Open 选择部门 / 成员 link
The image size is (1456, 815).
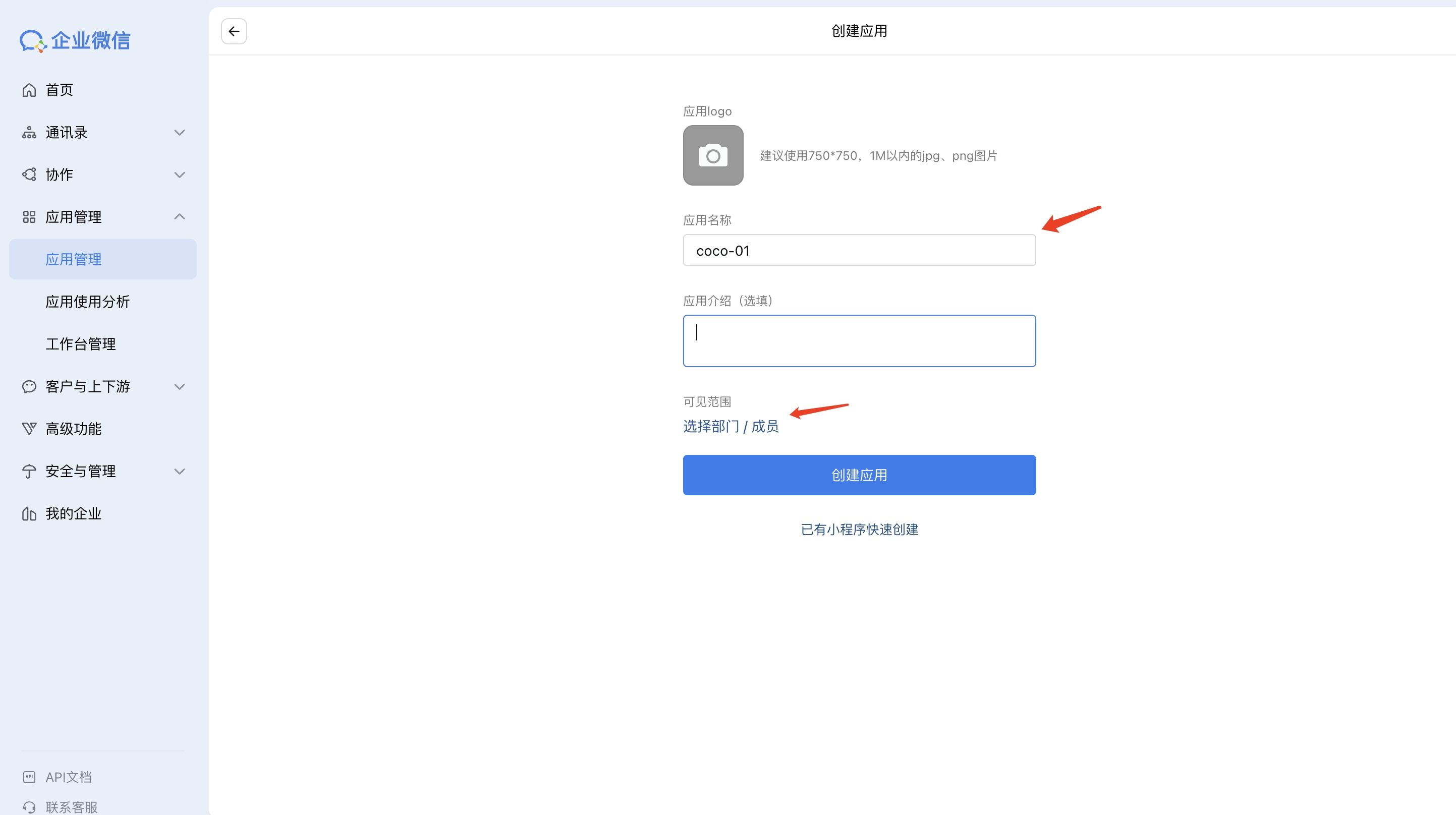click(x=730, y=426)
